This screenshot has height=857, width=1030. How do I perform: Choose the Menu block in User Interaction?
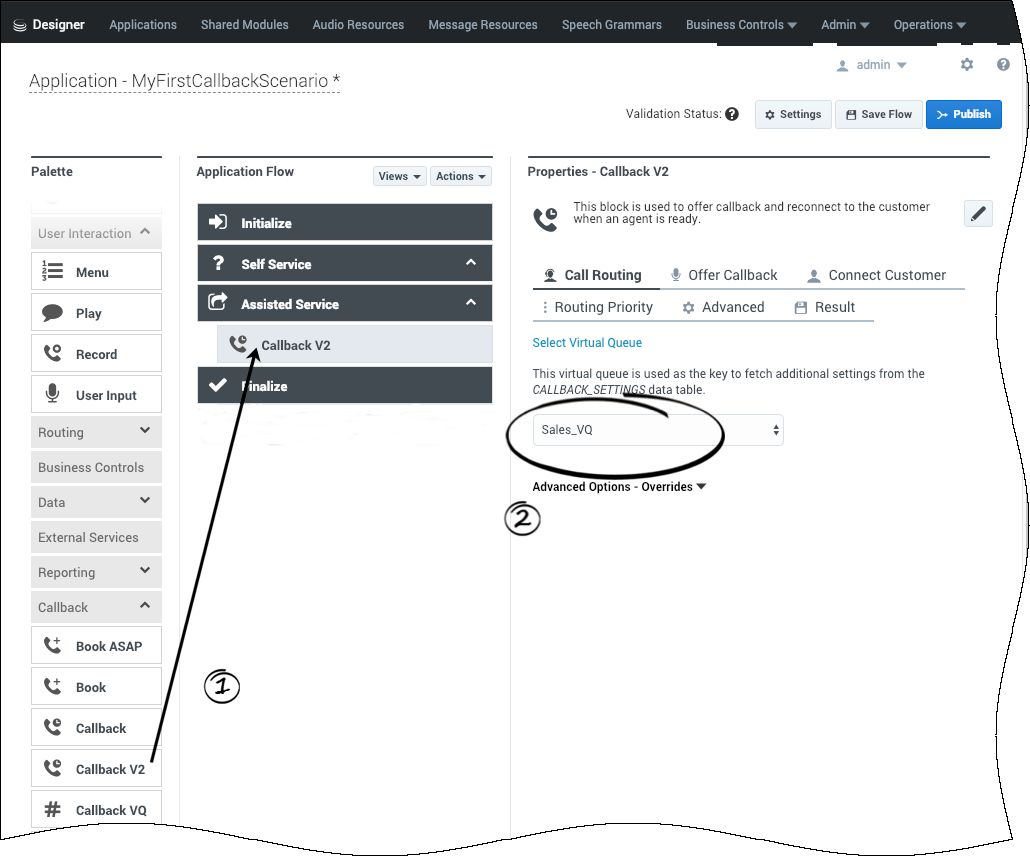point(96,272)
